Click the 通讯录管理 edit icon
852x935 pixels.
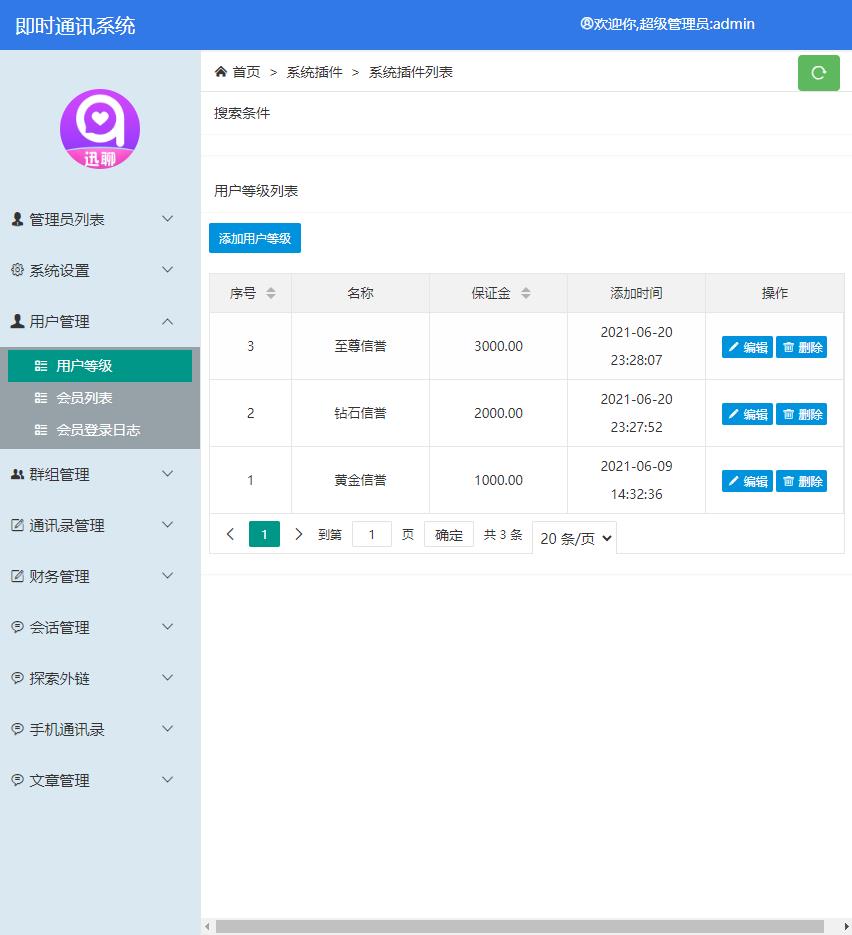click(x=17, y=525)
